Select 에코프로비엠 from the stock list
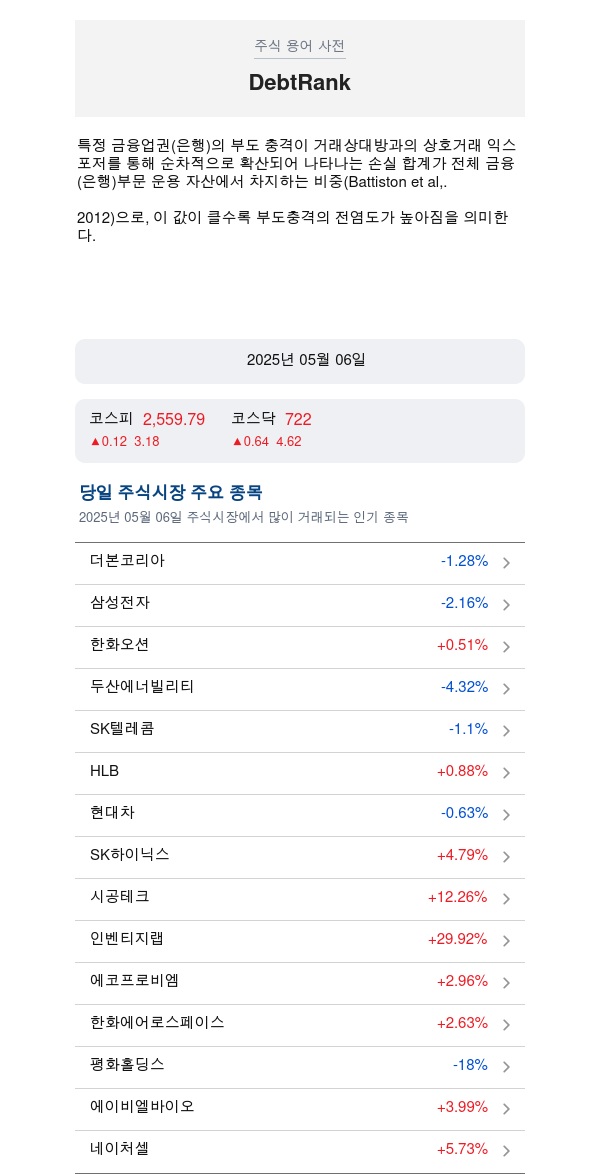This screenshot has height=1174, width=600. pyautogui.click(x=300, y=983)
